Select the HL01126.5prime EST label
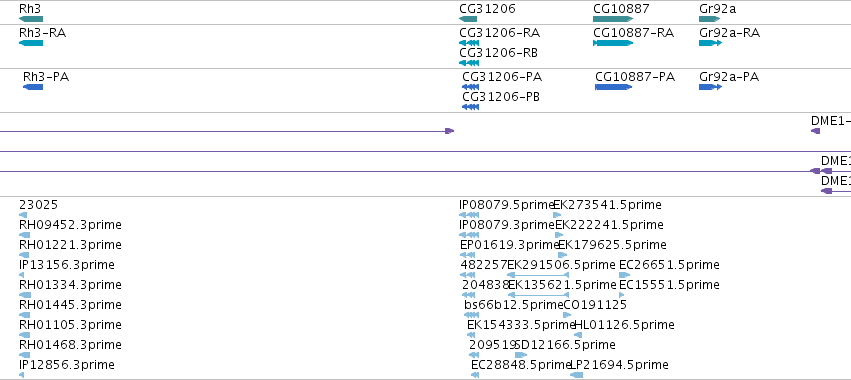This screenshot has width=851, height=380. [624, 325]
